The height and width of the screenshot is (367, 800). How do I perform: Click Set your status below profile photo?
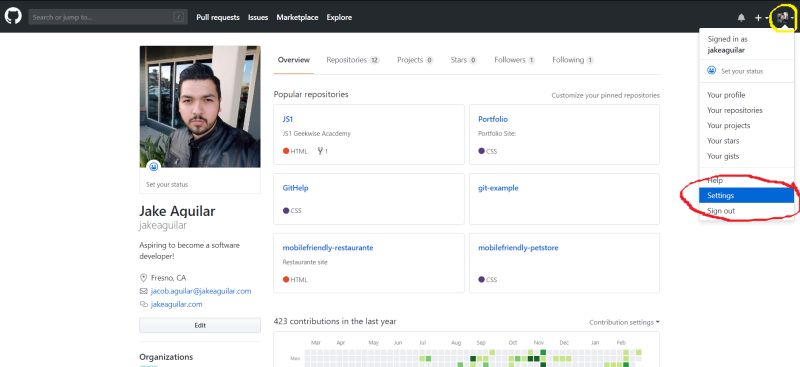tap(167, 184)
